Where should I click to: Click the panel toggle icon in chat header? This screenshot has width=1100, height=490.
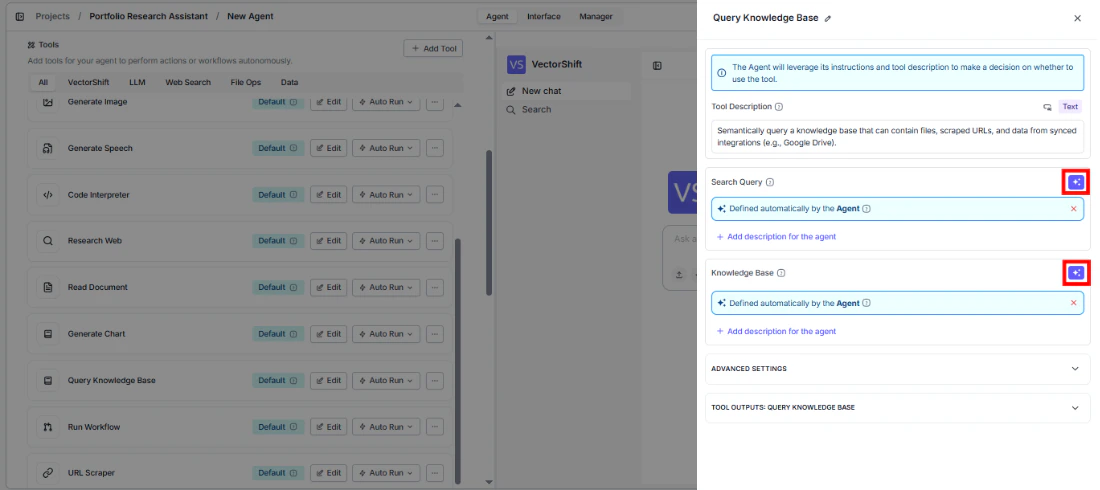click(657, 66)
